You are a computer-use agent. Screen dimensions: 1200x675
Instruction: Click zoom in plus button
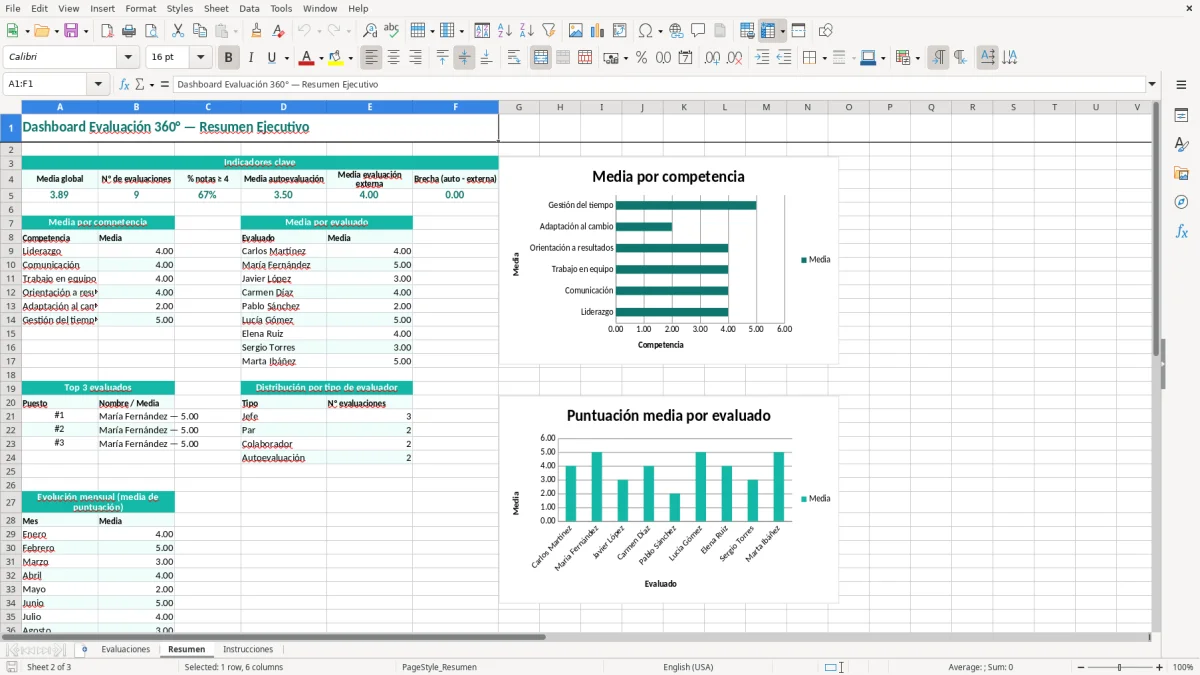pyautogui.click(x=1160, y=667)
